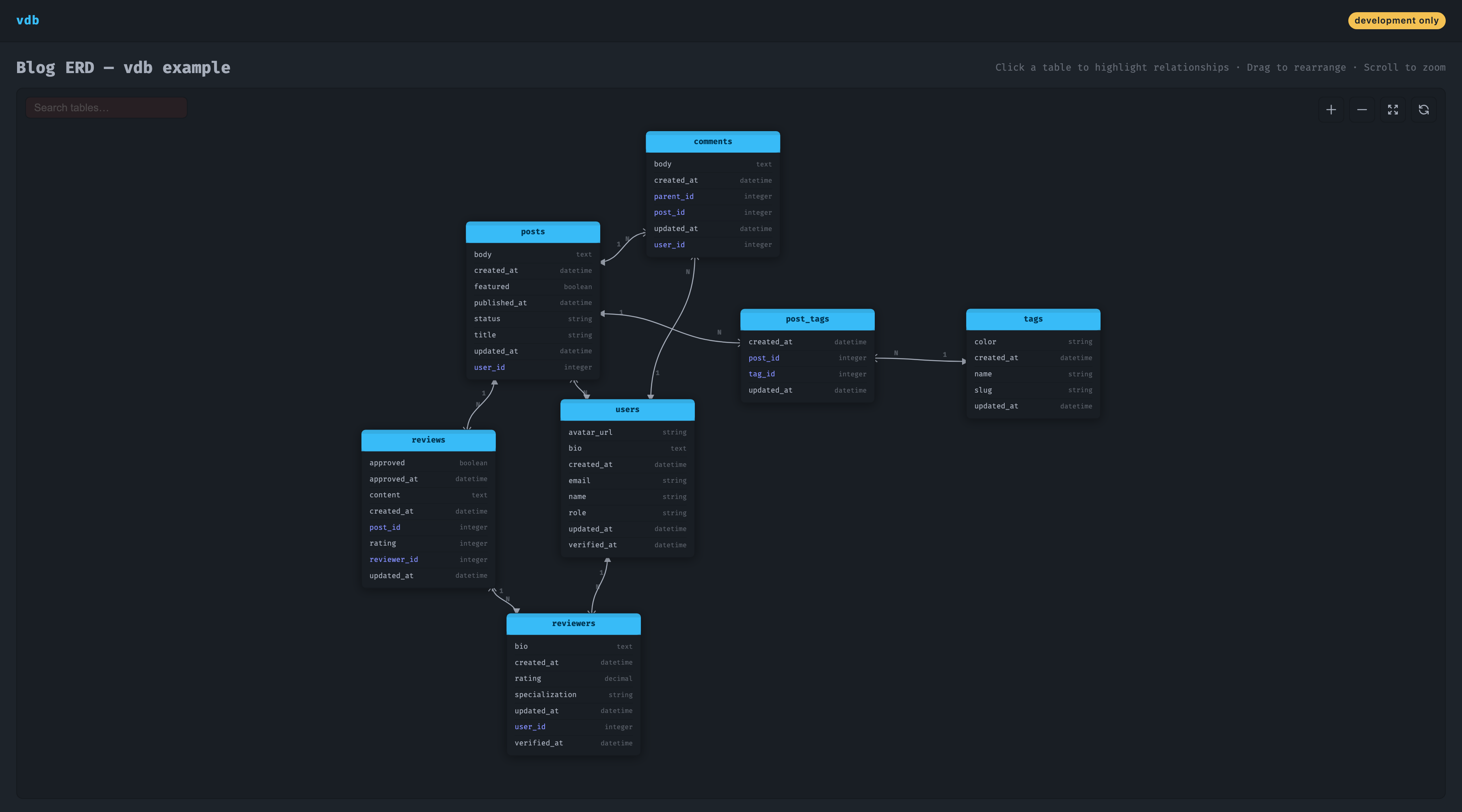Viewport: 1462px width, 812px height.
Task: Fit diagram to screen with expand icon
Action: click(x=1393, y=110)
